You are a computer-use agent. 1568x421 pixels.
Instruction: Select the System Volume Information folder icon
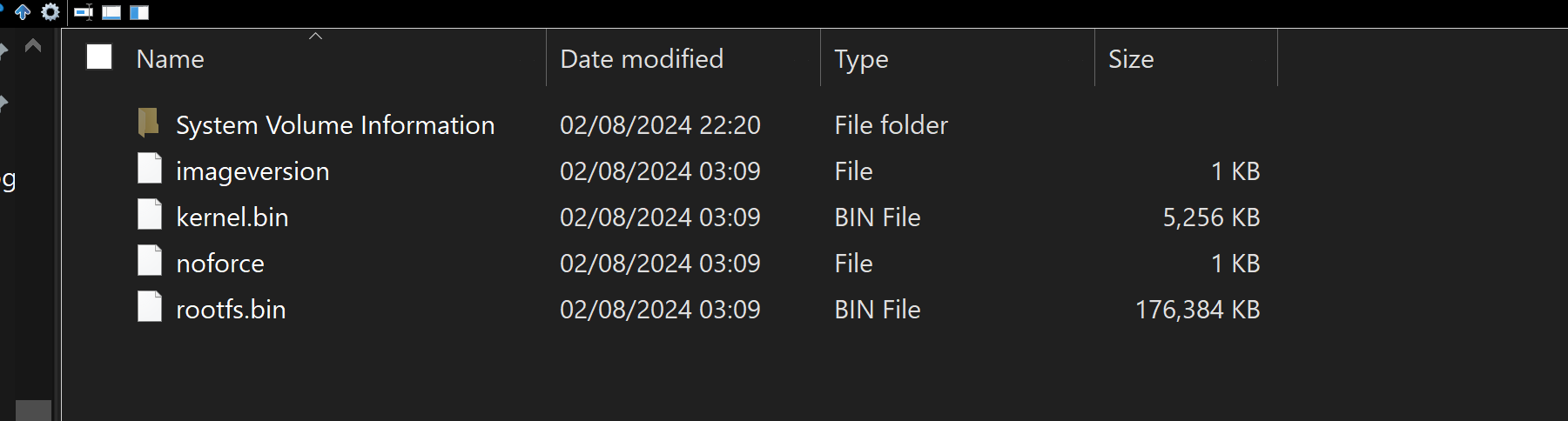(149, 123)
